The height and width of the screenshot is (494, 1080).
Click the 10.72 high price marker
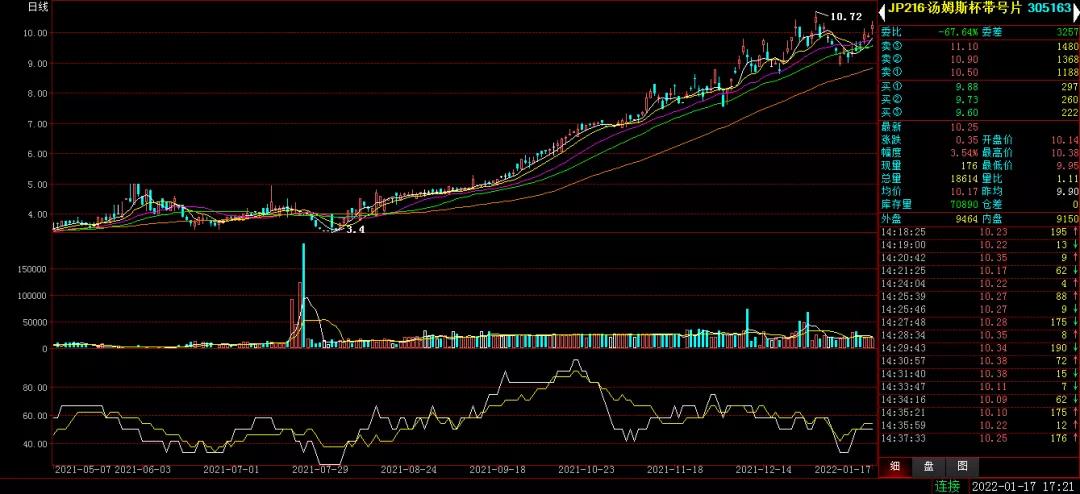846,17
